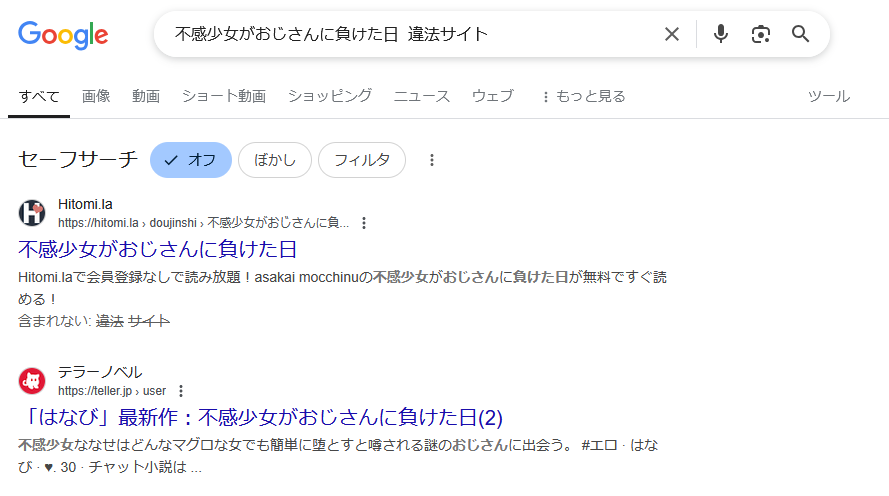889x496 pixels.
Task: Click the Hitomi.la site favicon
Action: (32, 213)
